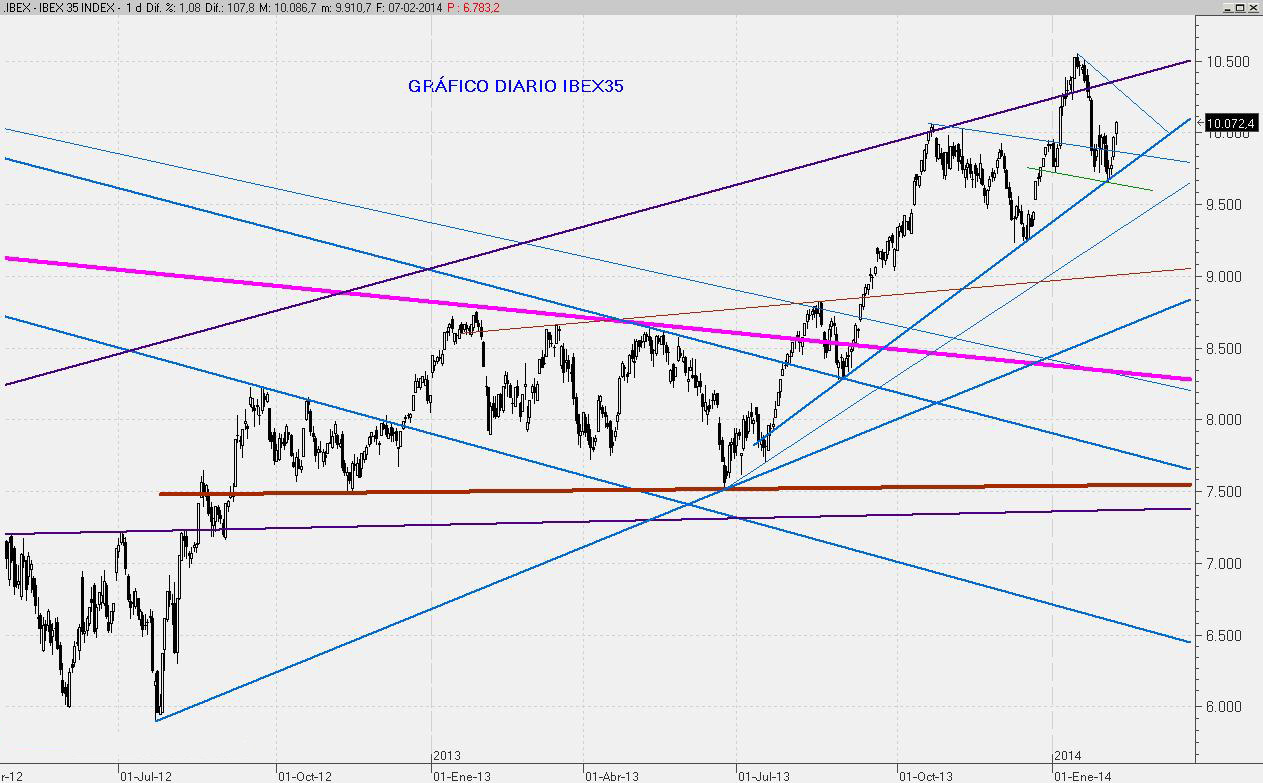Click the 01-Jul-12 date on time axis
This screenshot has height=783, width=1263.
[144, 774]
